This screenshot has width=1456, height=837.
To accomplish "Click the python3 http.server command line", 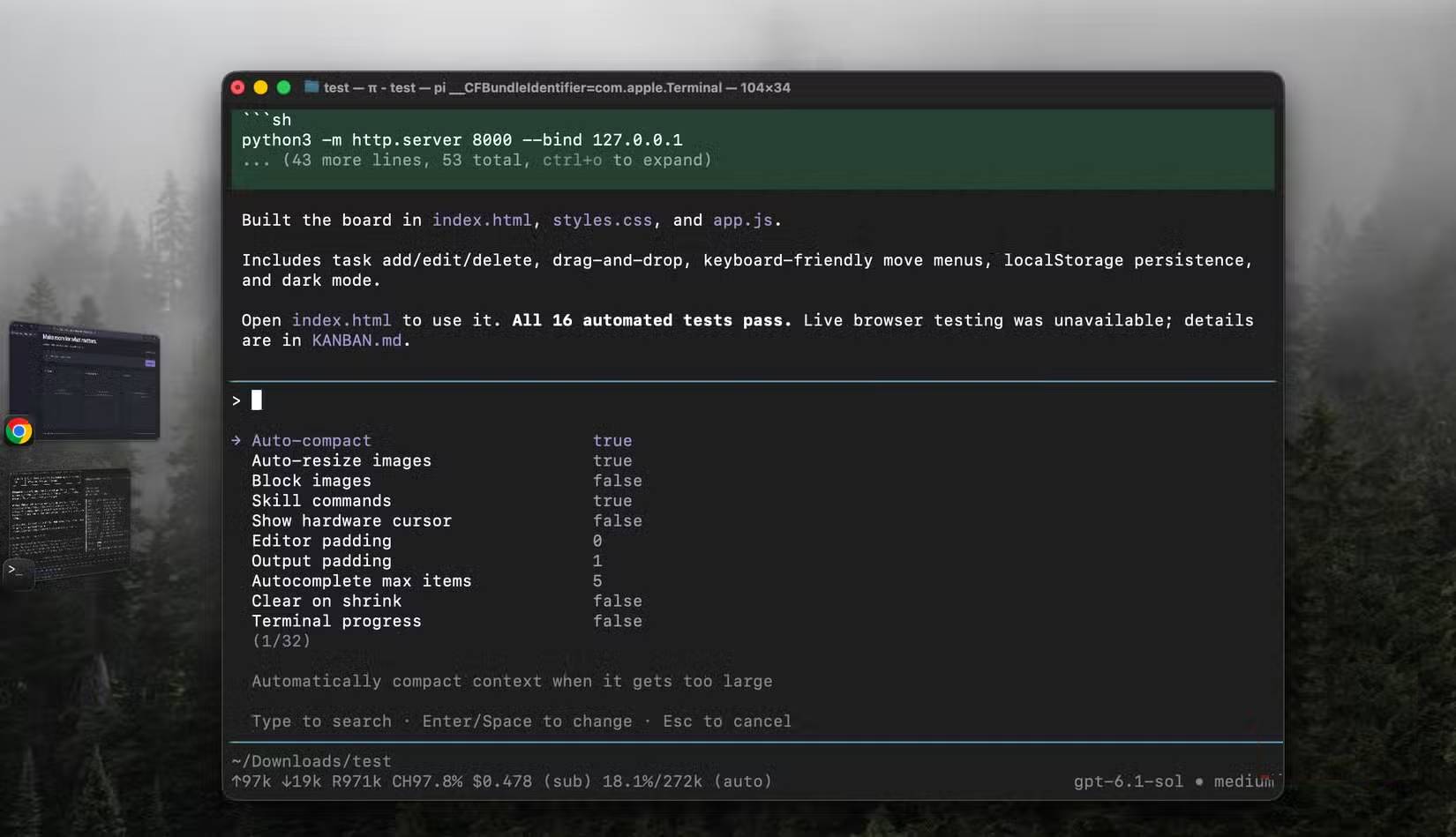I will coord(462,139).
